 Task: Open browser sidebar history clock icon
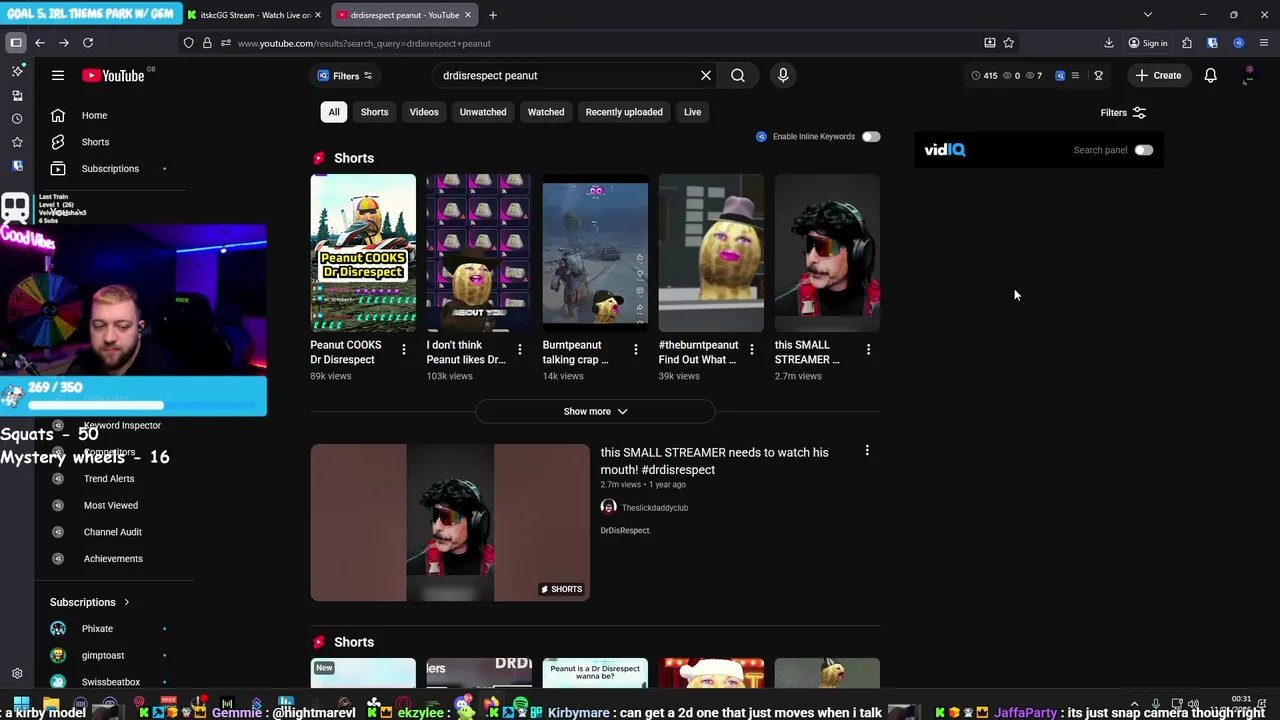pos(17,118)
